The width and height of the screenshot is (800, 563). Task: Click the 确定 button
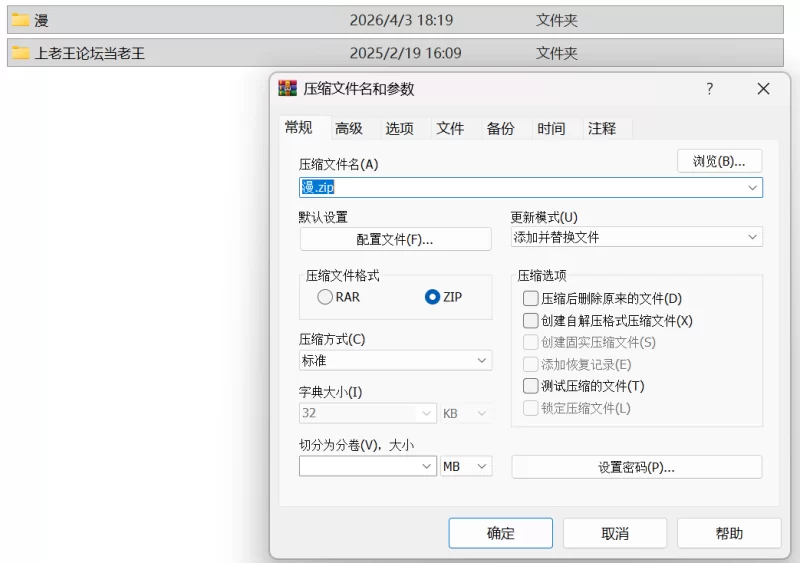click(500, 533)
